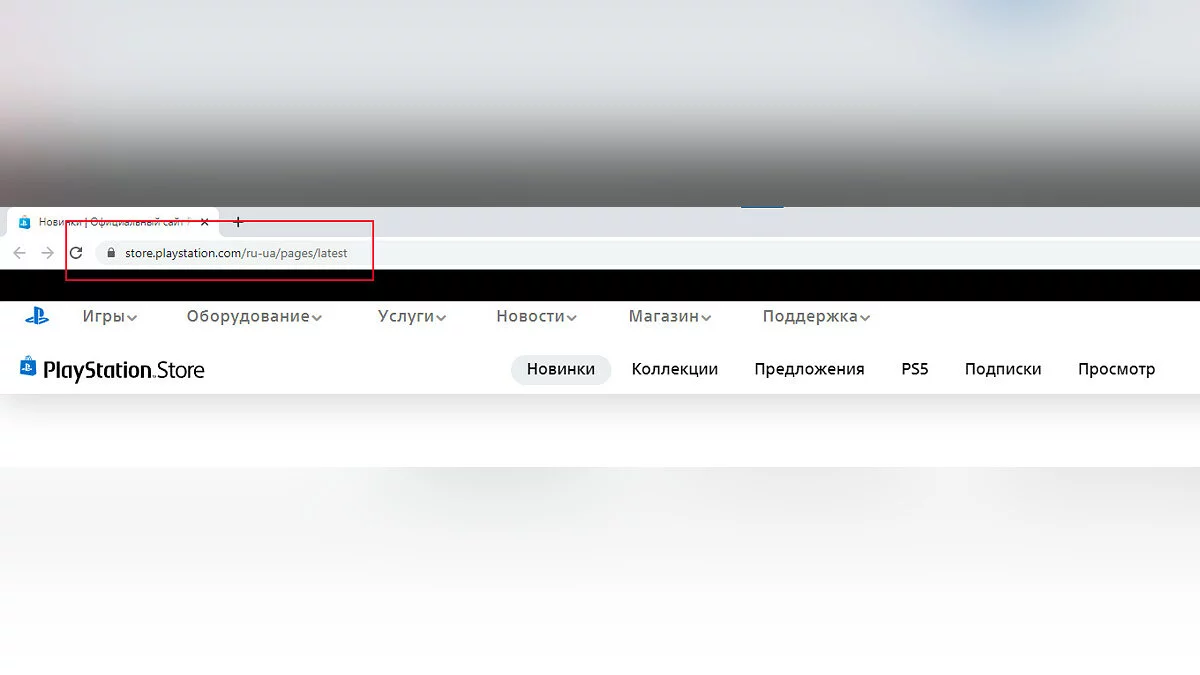Open the Коллекции store tab

675,369
